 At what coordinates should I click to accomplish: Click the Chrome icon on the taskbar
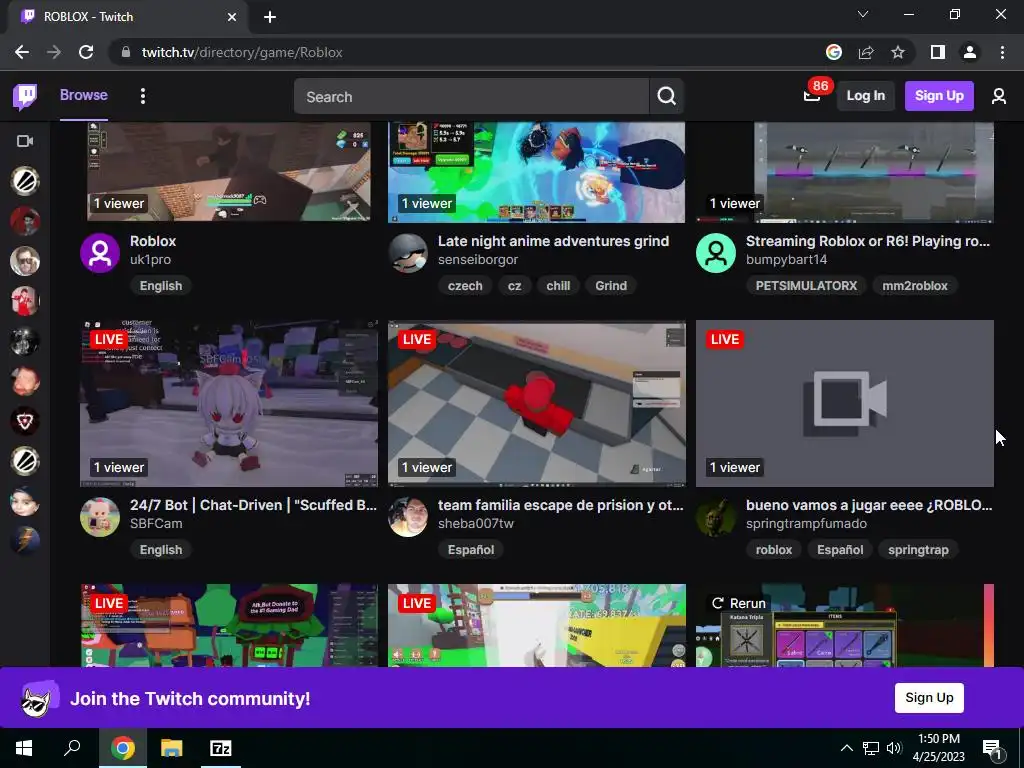coord(123,748)
